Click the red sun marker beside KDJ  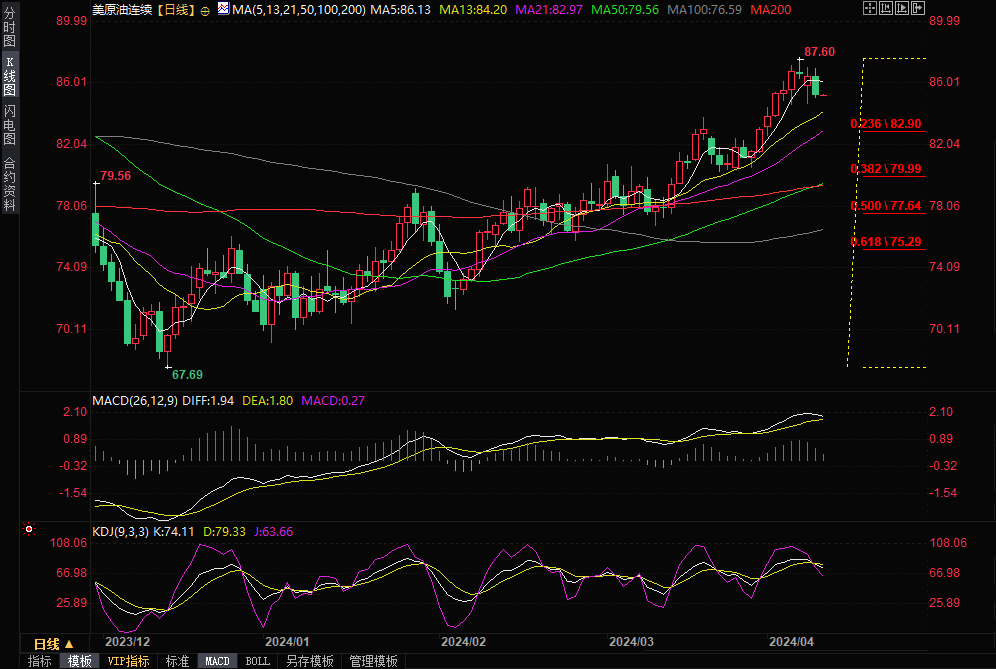click(x=29, y=531)
